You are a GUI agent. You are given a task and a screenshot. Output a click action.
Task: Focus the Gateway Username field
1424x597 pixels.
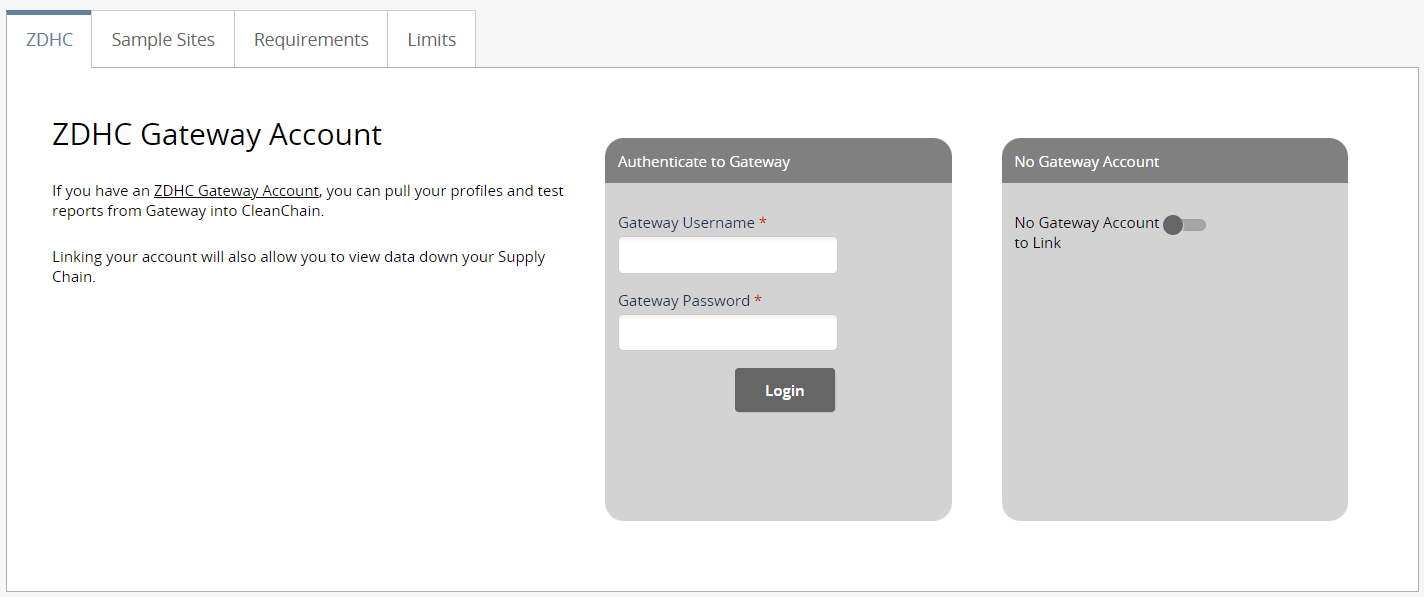728,255
